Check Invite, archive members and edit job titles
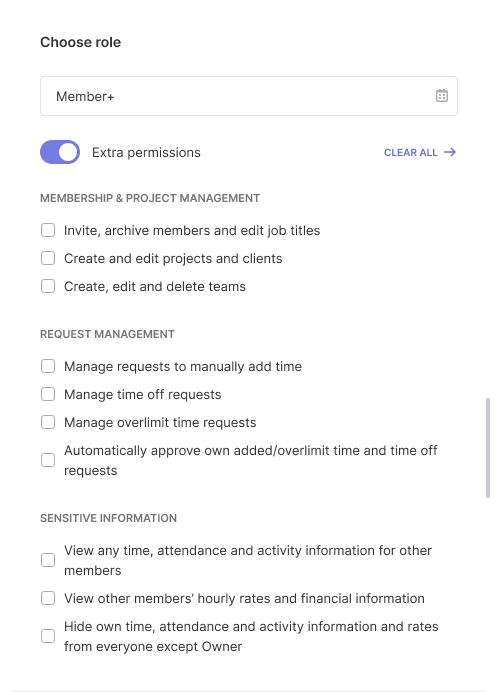 tap(48, 230)
